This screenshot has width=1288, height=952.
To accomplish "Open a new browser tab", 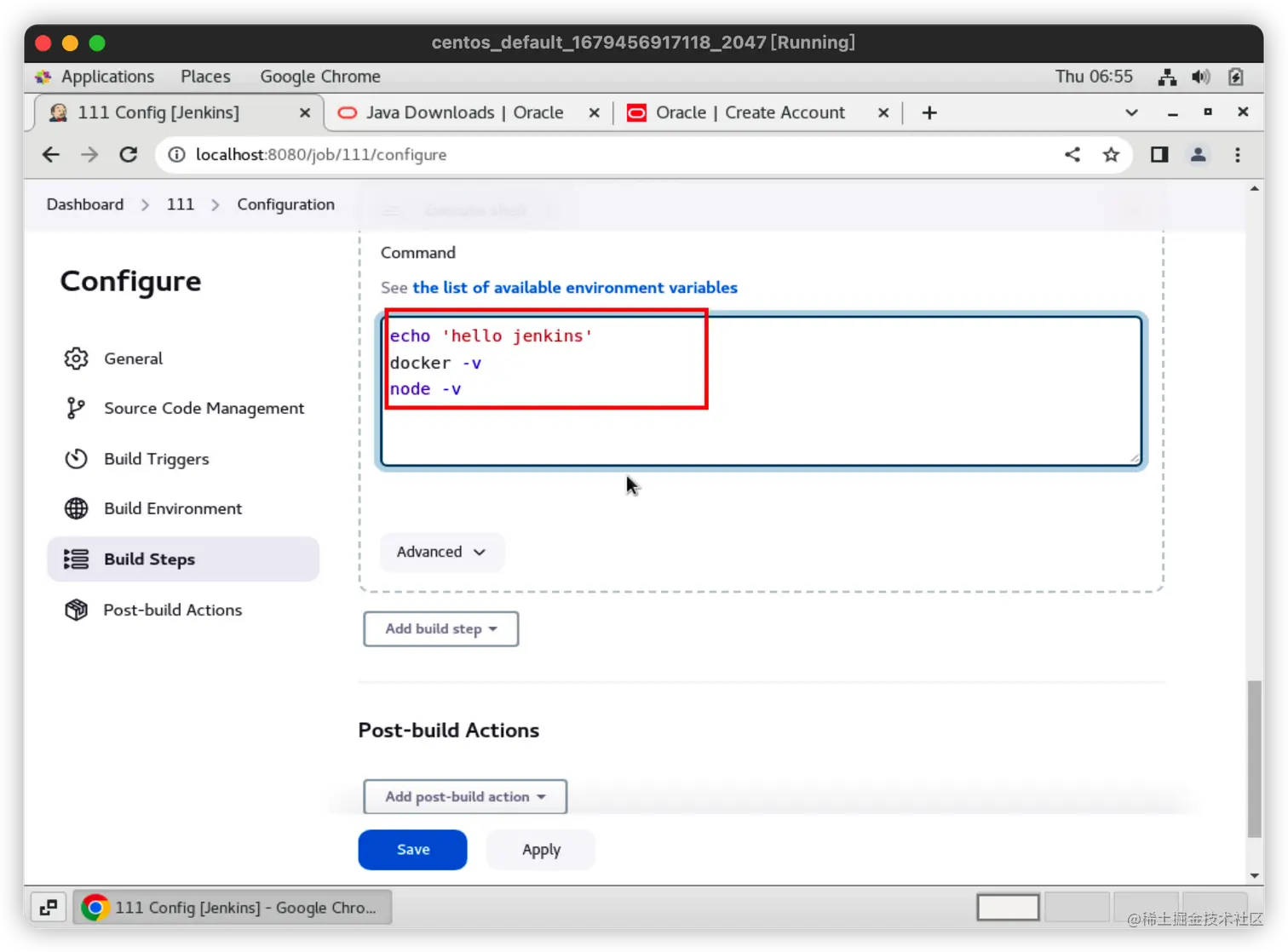I will tap(929, 112).
